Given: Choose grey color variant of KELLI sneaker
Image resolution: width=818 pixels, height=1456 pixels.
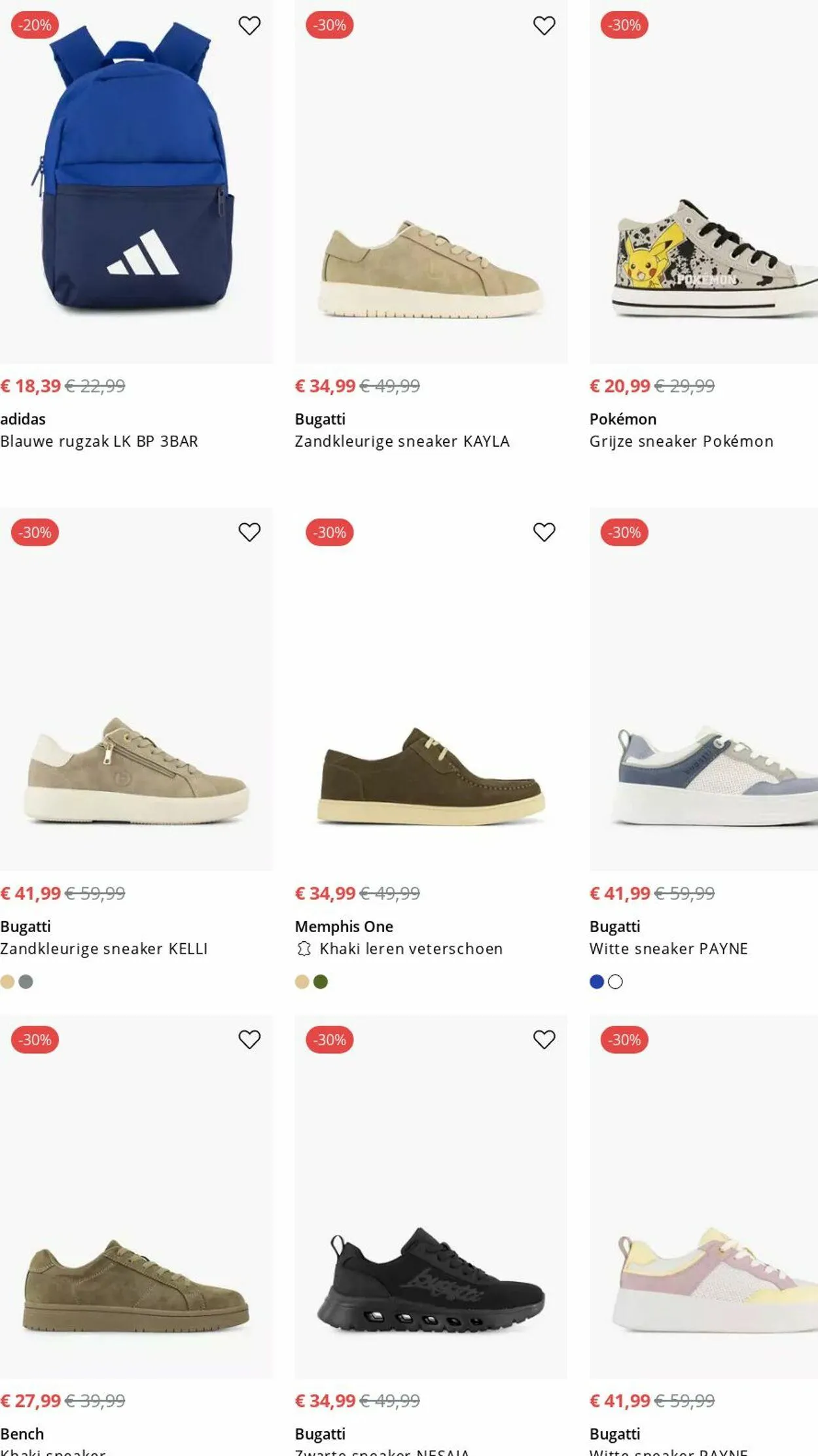Looking at the screenshot, I should (x=26, y=982).
